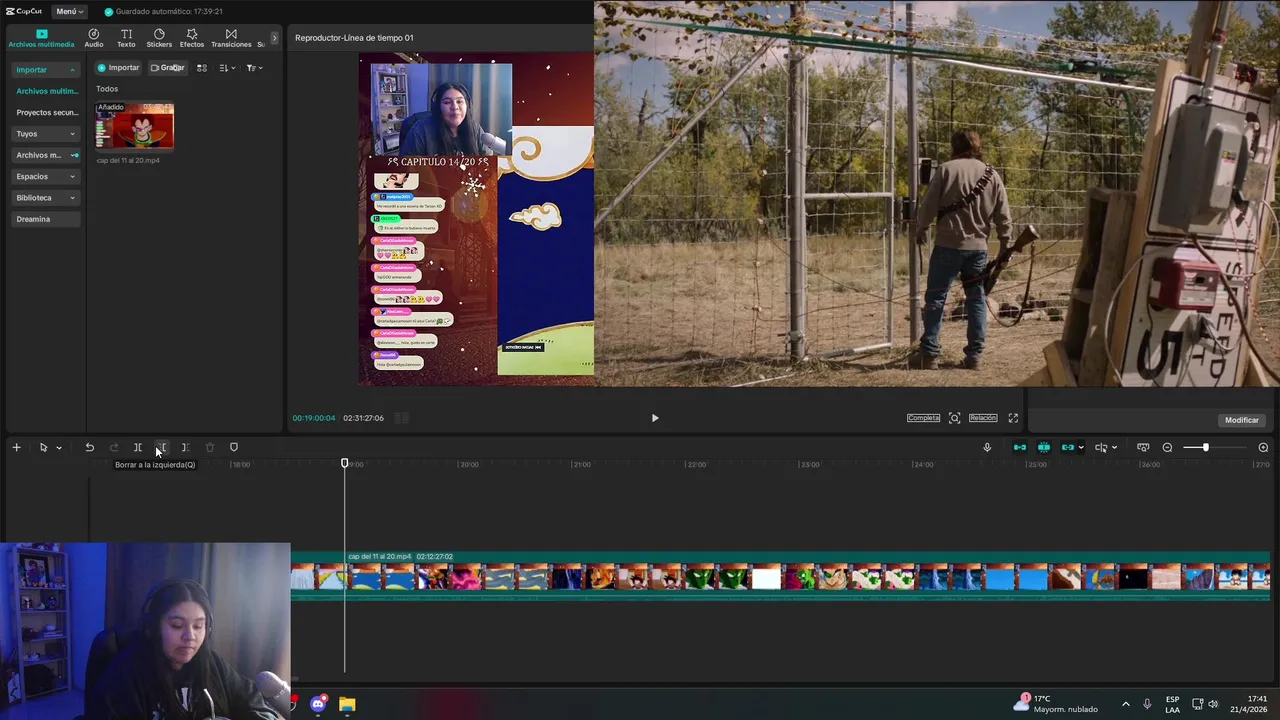This screenshot has height=720, width=1280.
Task: Open the media filter dropdown
Action: (x=254, y=68)
